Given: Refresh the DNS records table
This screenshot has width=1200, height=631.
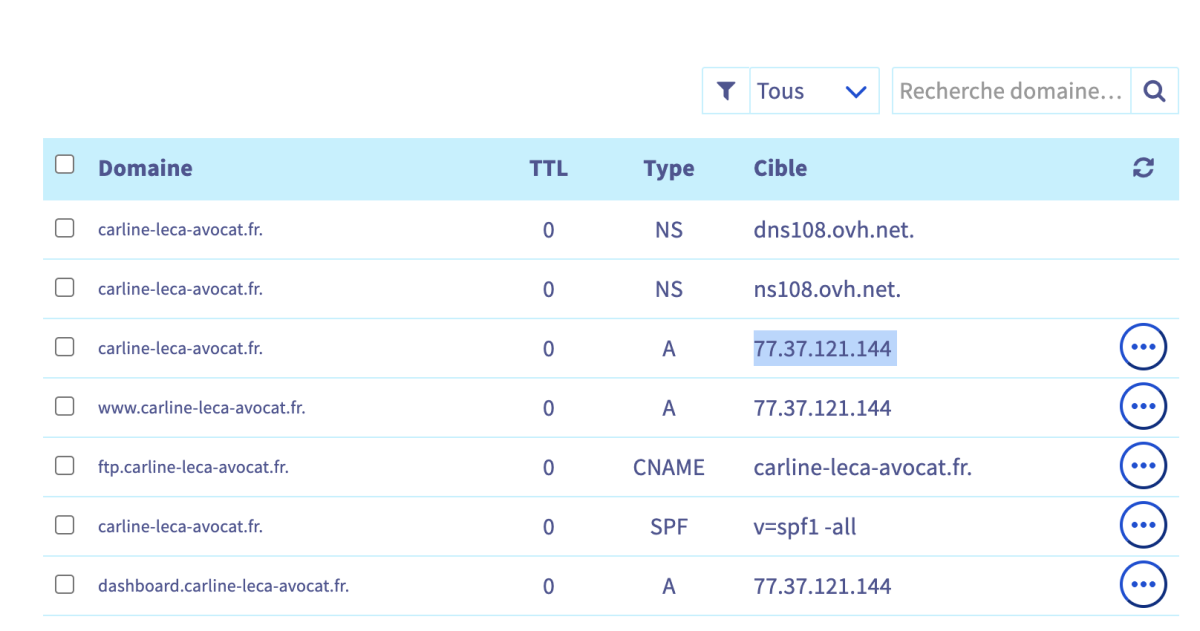Looking at the screenshot, I should [1143, 168].
